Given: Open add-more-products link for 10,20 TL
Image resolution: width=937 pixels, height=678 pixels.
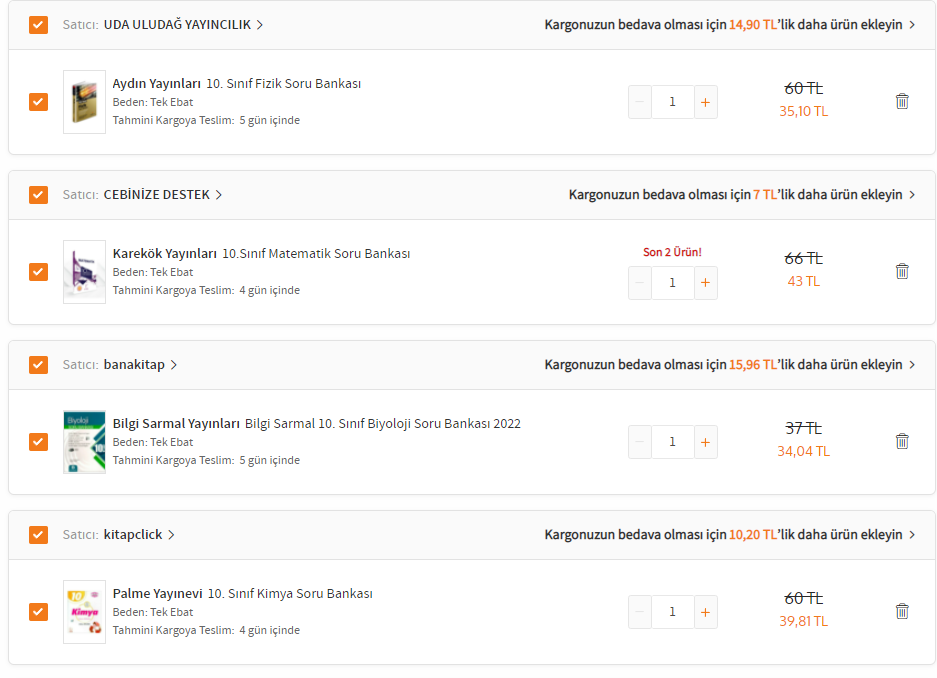Looking at the screenshot, I should [x=729, y=535].
